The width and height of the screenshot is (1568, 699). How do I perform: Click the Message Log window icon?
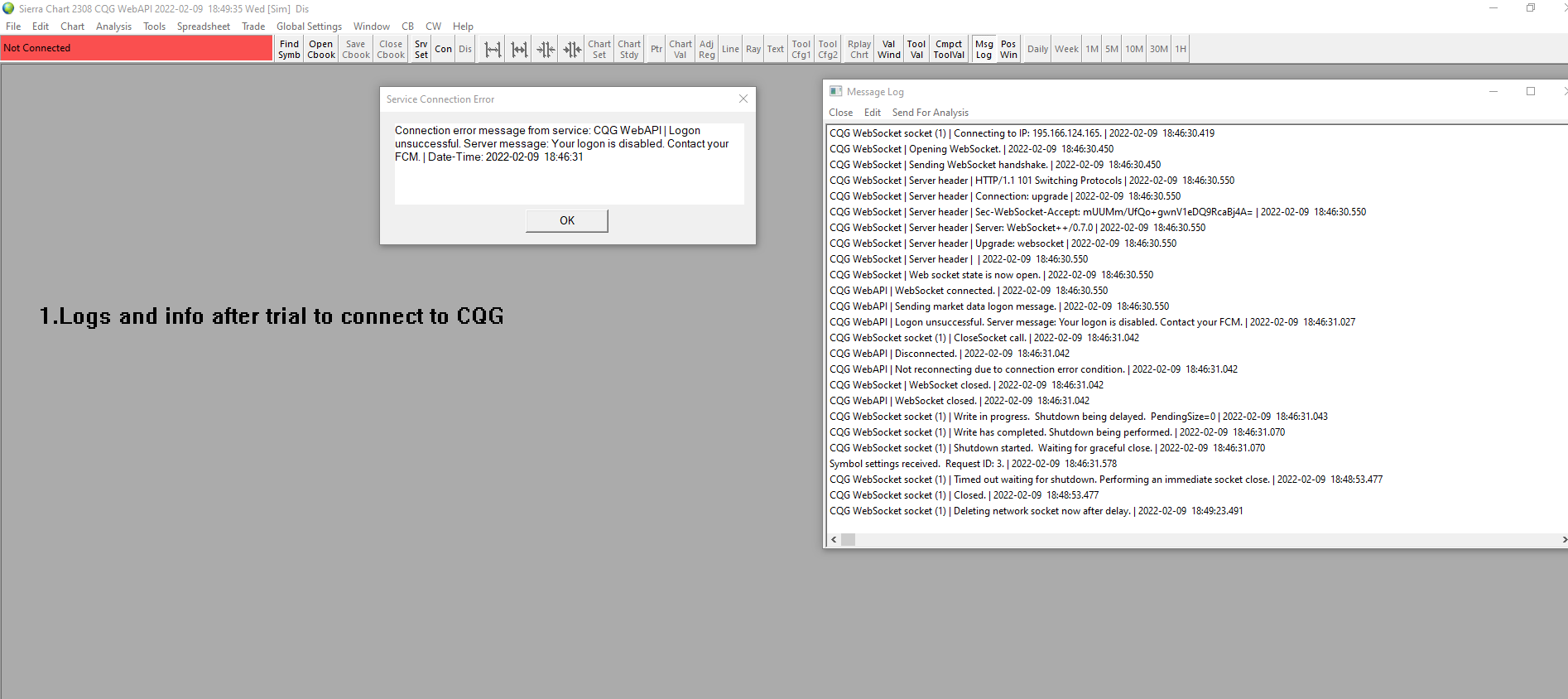tap(835, 91)
